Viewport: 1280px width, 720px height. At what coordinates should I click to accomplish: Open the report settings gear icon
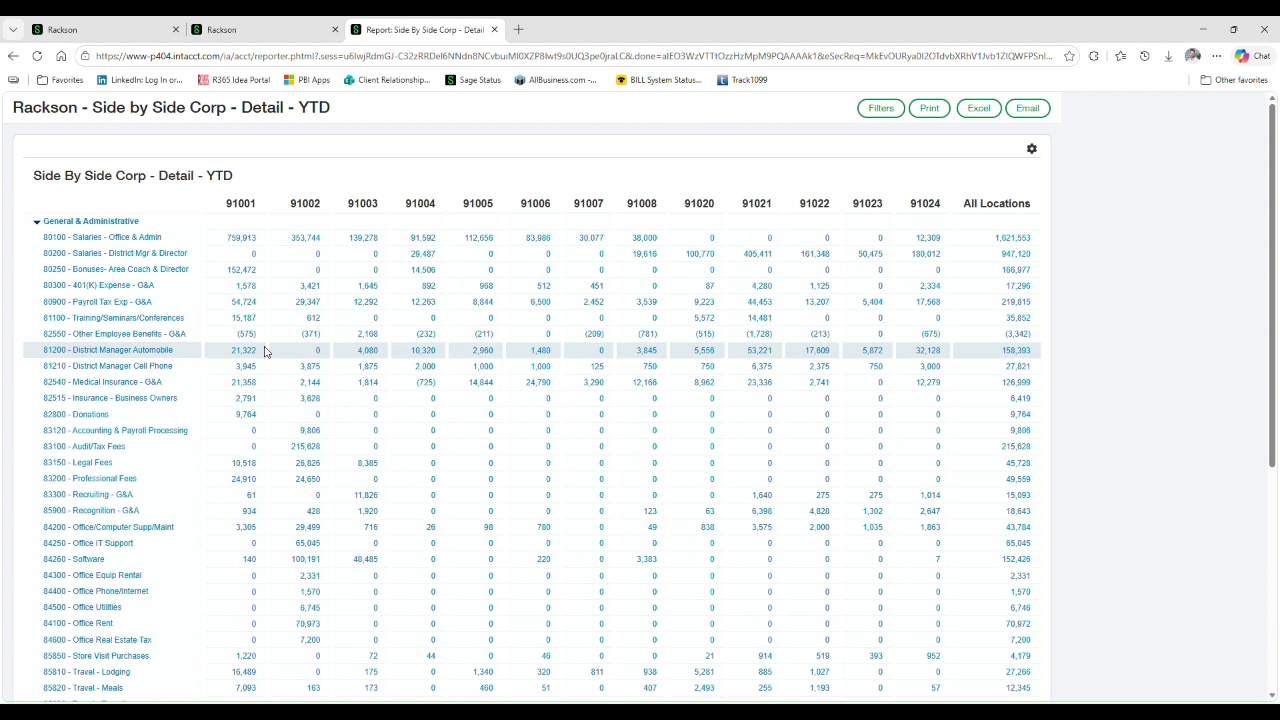tap(1031, 149)
